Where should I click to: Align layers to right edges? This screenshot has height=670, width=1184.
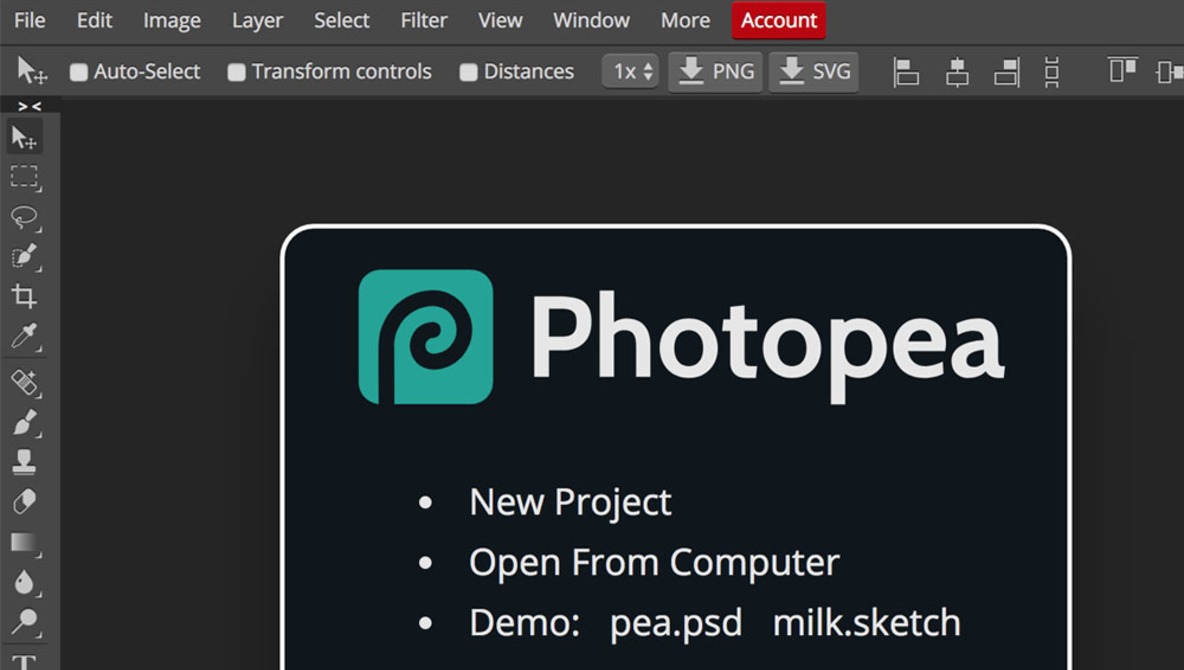coord(1007,72)
